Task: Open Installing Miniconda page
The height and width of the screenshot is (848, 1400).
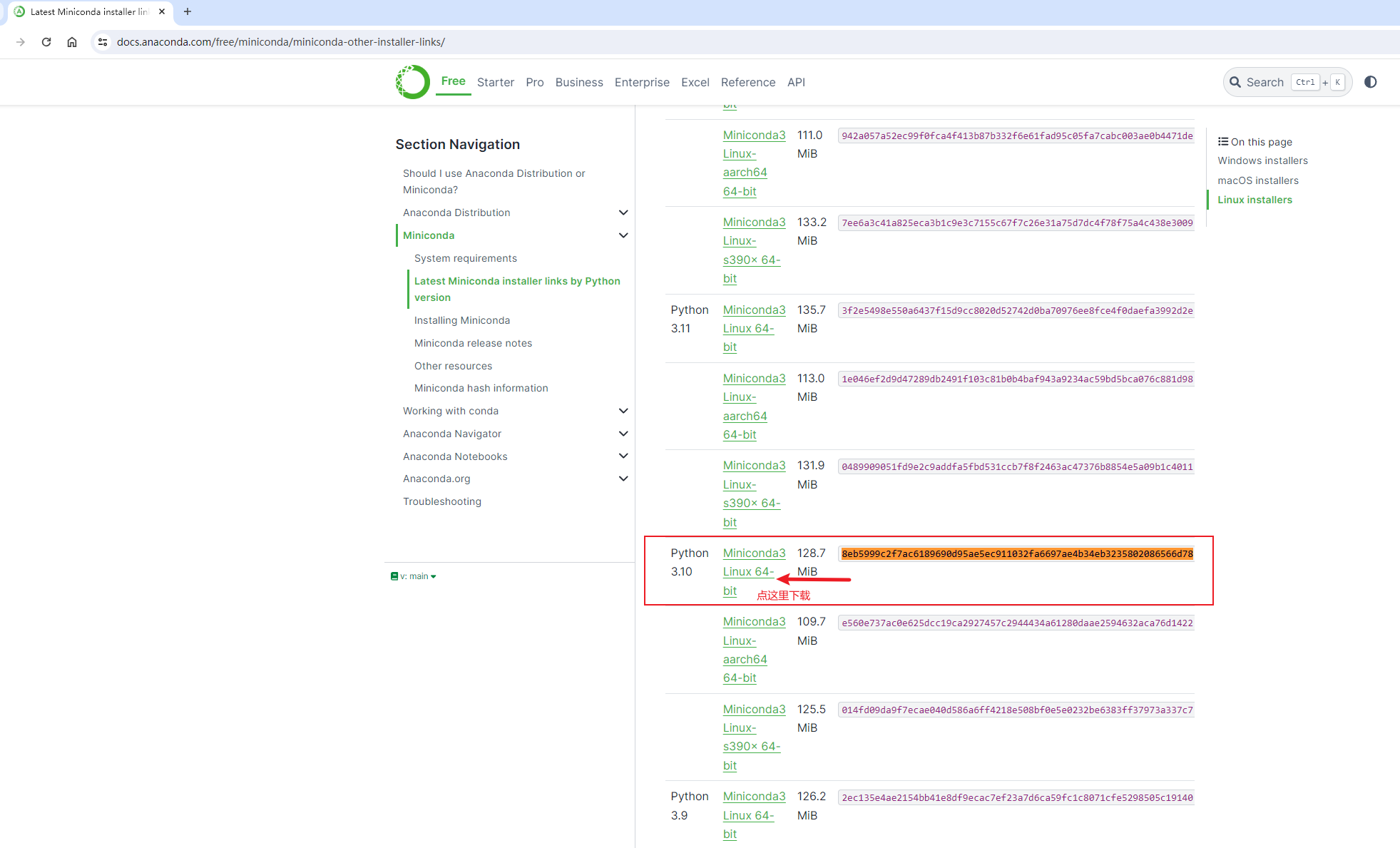Action: tap(462, 320)
